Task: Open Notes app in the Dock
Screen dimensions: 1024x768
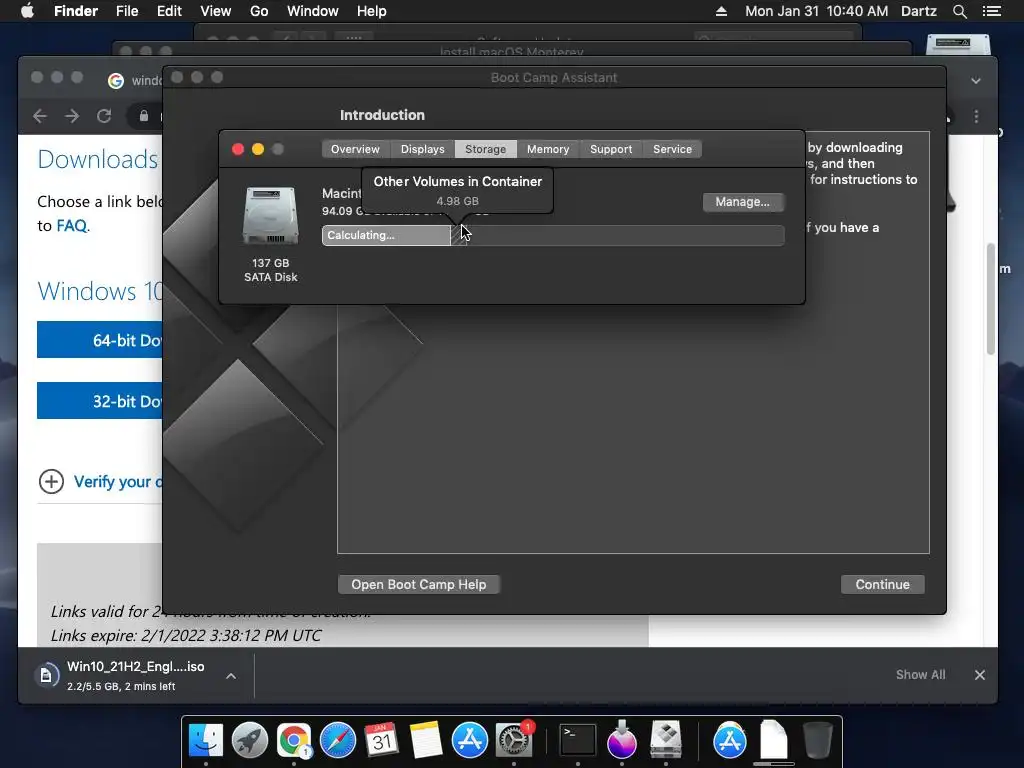Action: (426, 740)
